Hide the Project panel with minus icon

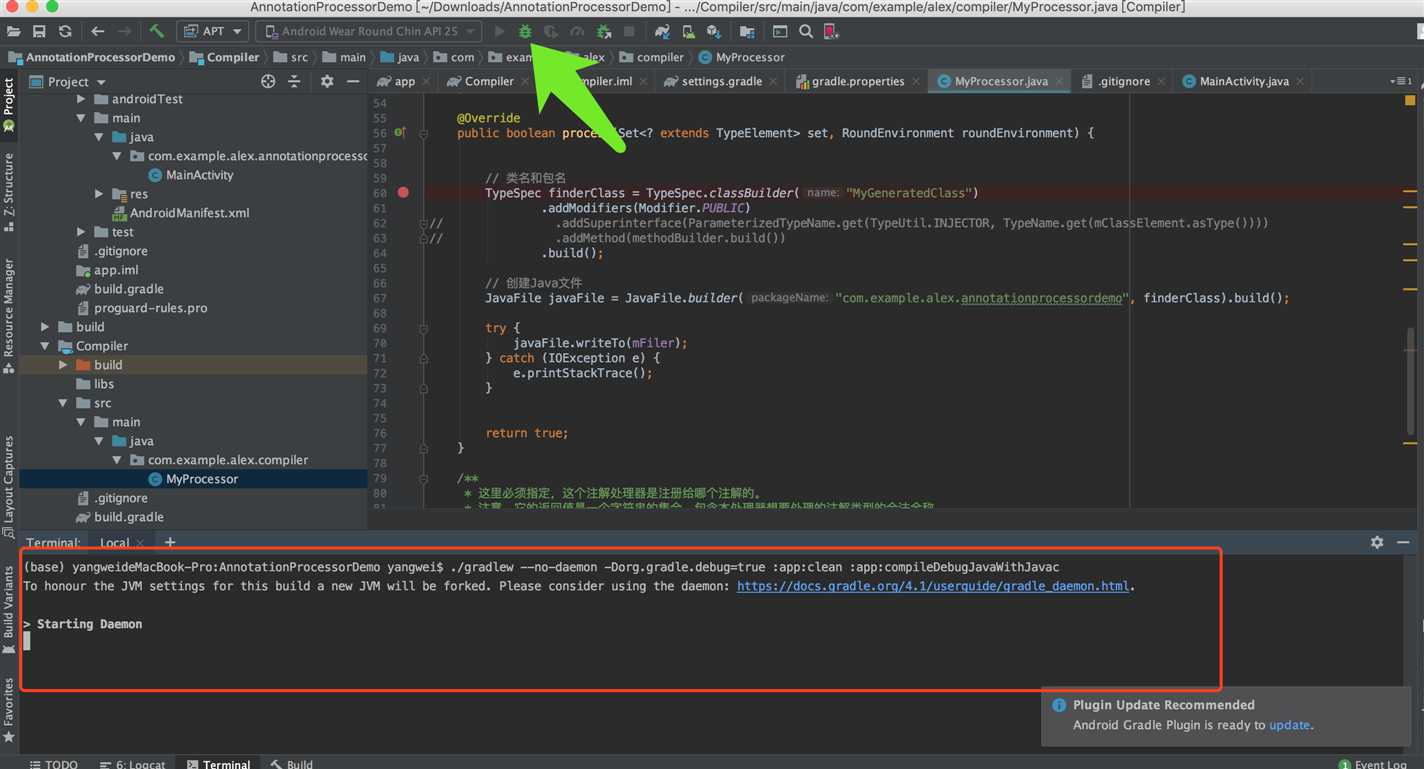[x=353, y=82]
